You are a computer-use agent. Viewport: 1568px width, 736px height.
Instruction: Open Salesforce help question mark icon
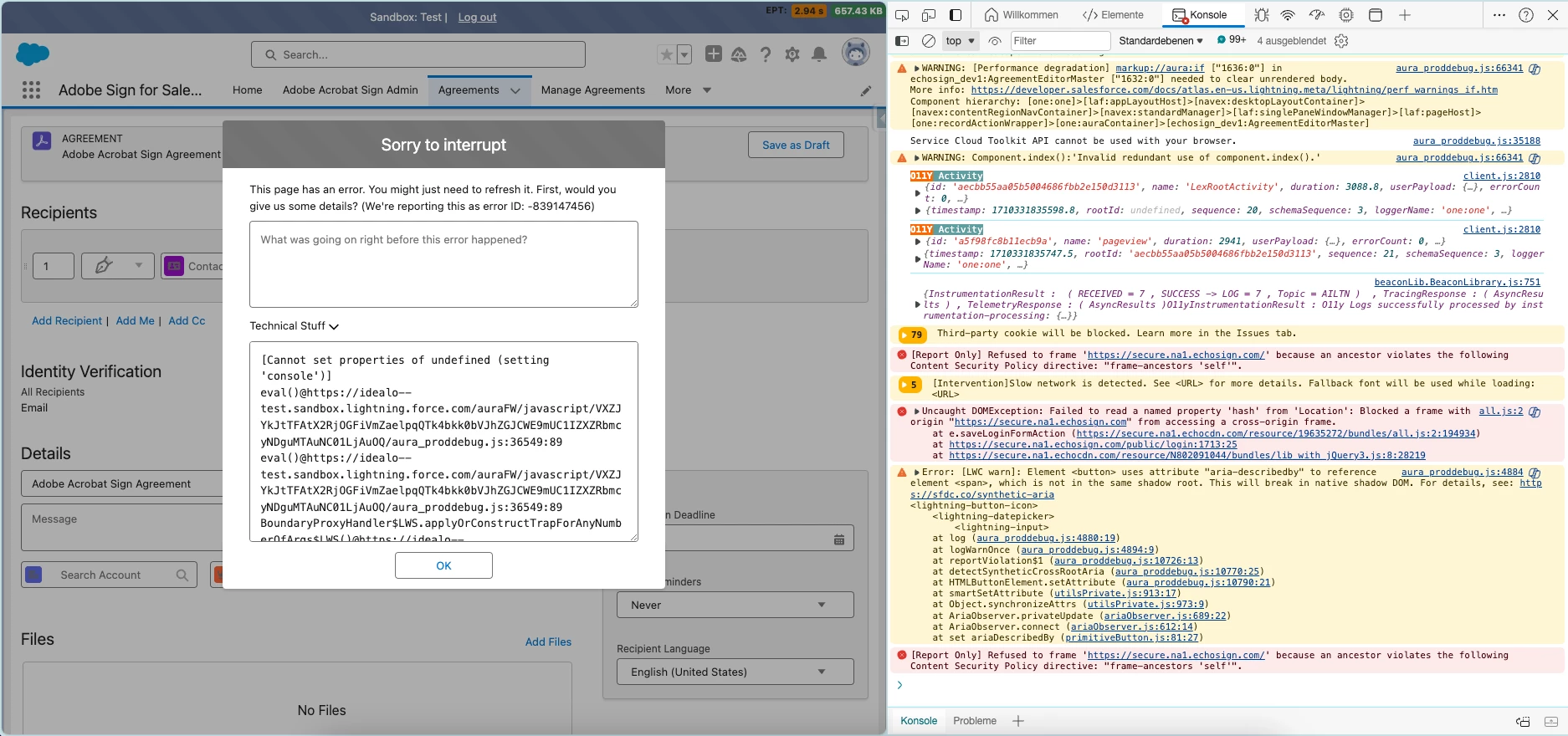[766, 54]
